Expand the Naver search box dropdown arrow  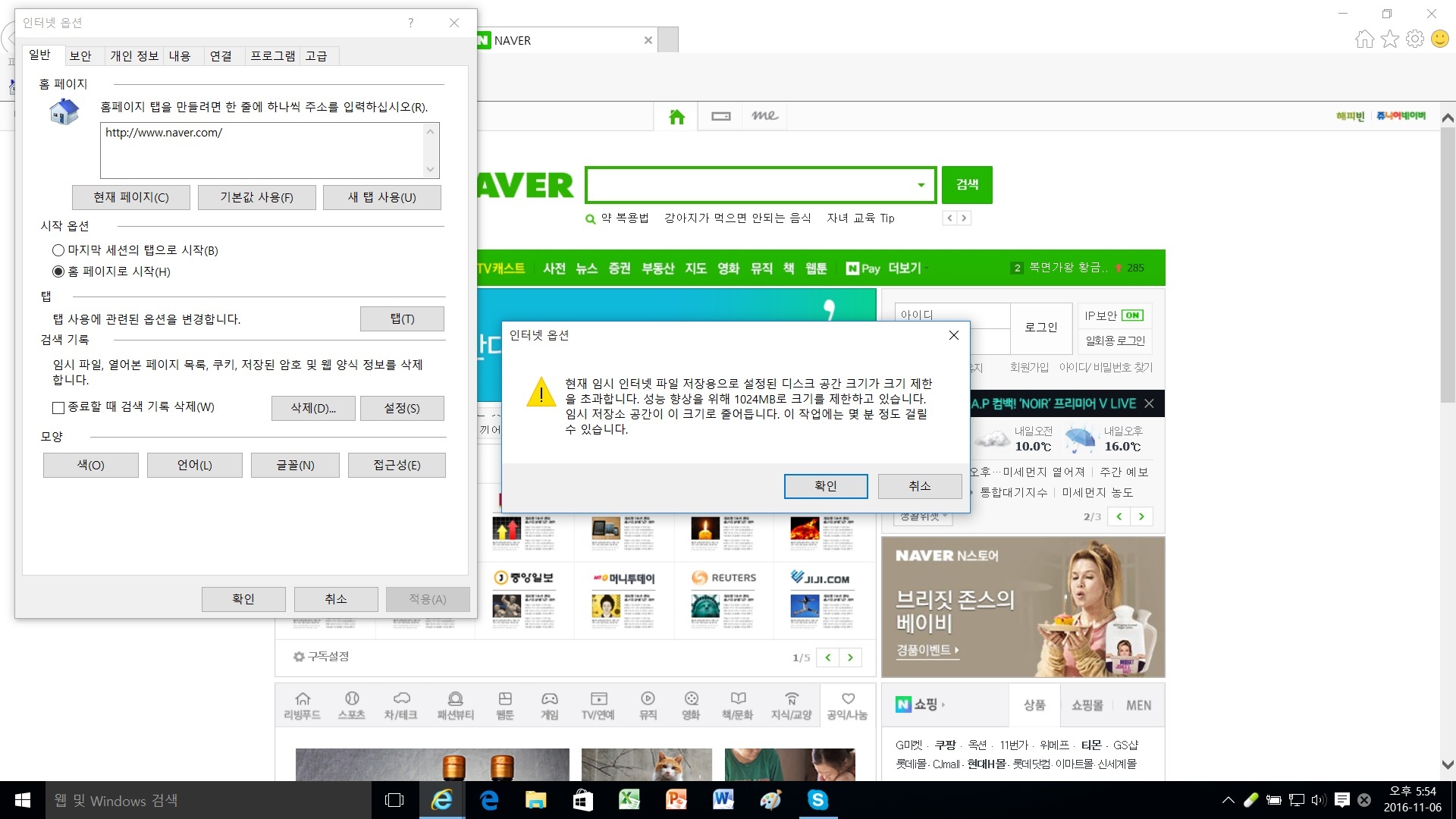[x=921, y=185]
